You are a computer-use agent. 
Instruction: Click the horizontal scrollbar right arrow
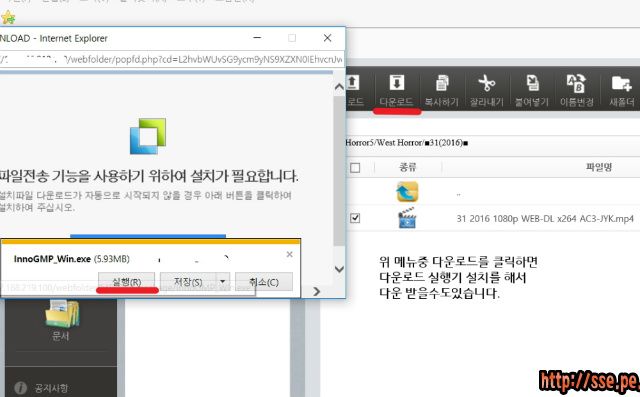(x=317, y=291)
